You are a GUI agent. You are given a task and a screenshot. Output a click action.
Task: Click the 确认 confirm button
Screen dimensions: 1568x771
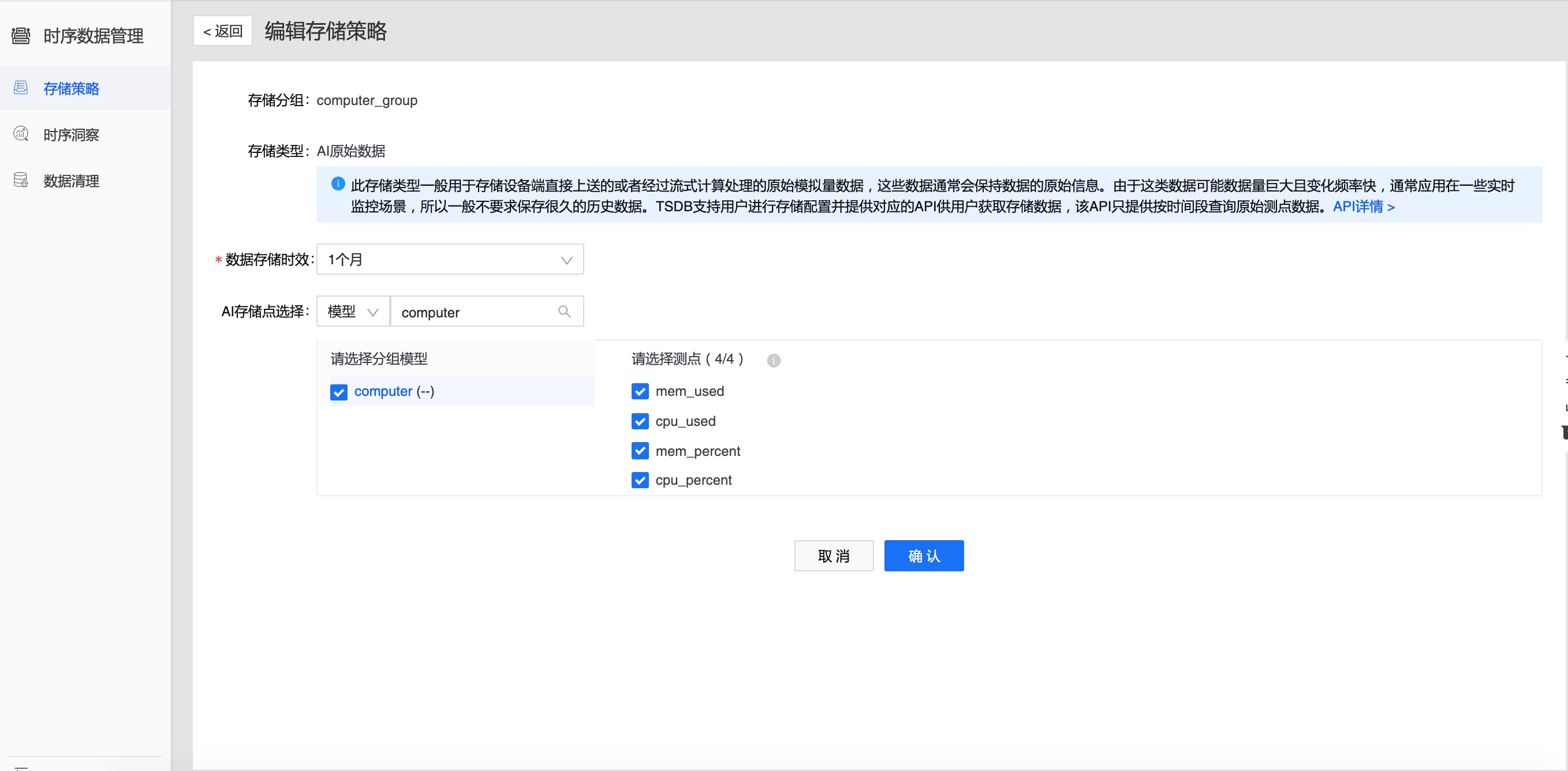[x=924, y=556]
